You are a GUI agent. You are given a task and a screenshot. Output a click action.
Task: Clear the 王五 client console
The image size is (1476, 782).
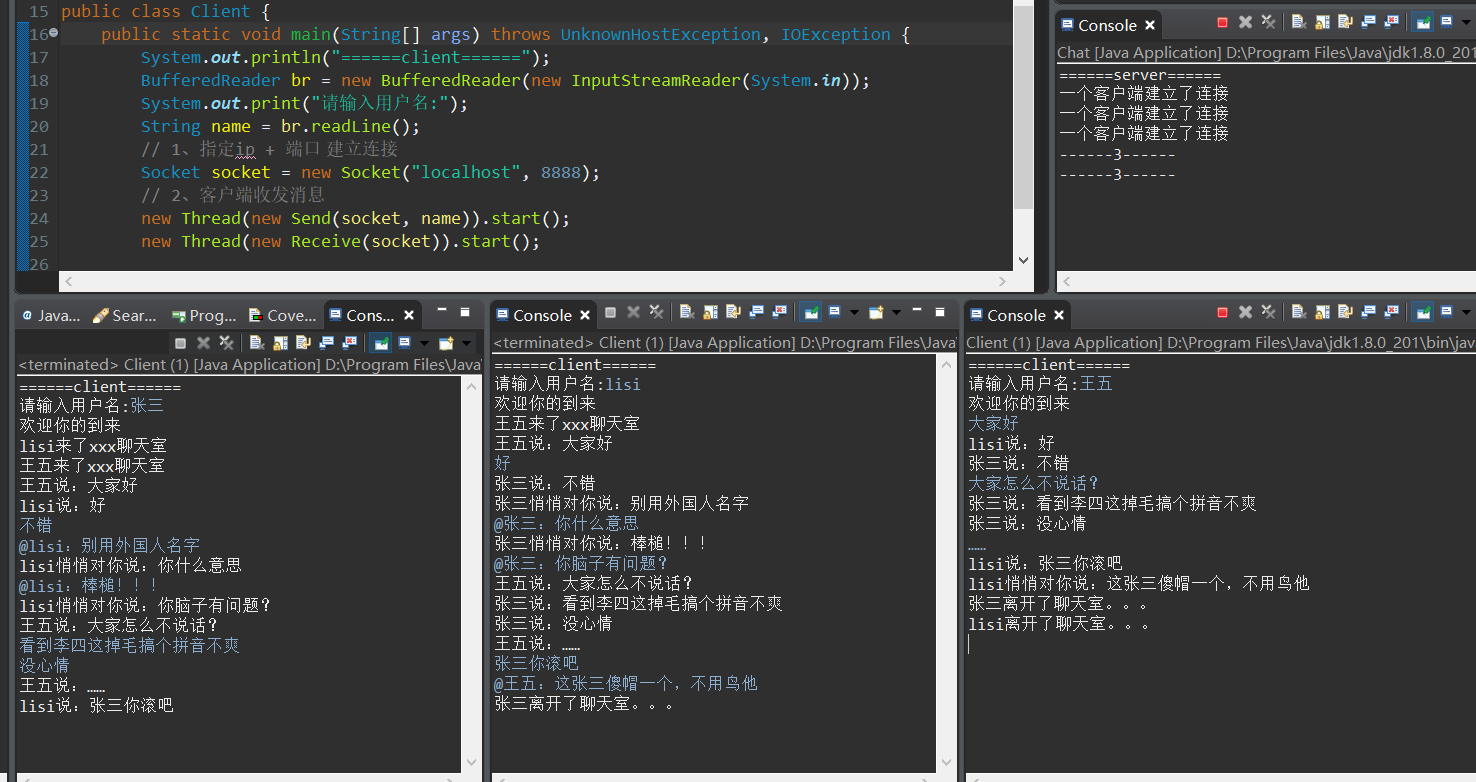(x=1298, y=313)
